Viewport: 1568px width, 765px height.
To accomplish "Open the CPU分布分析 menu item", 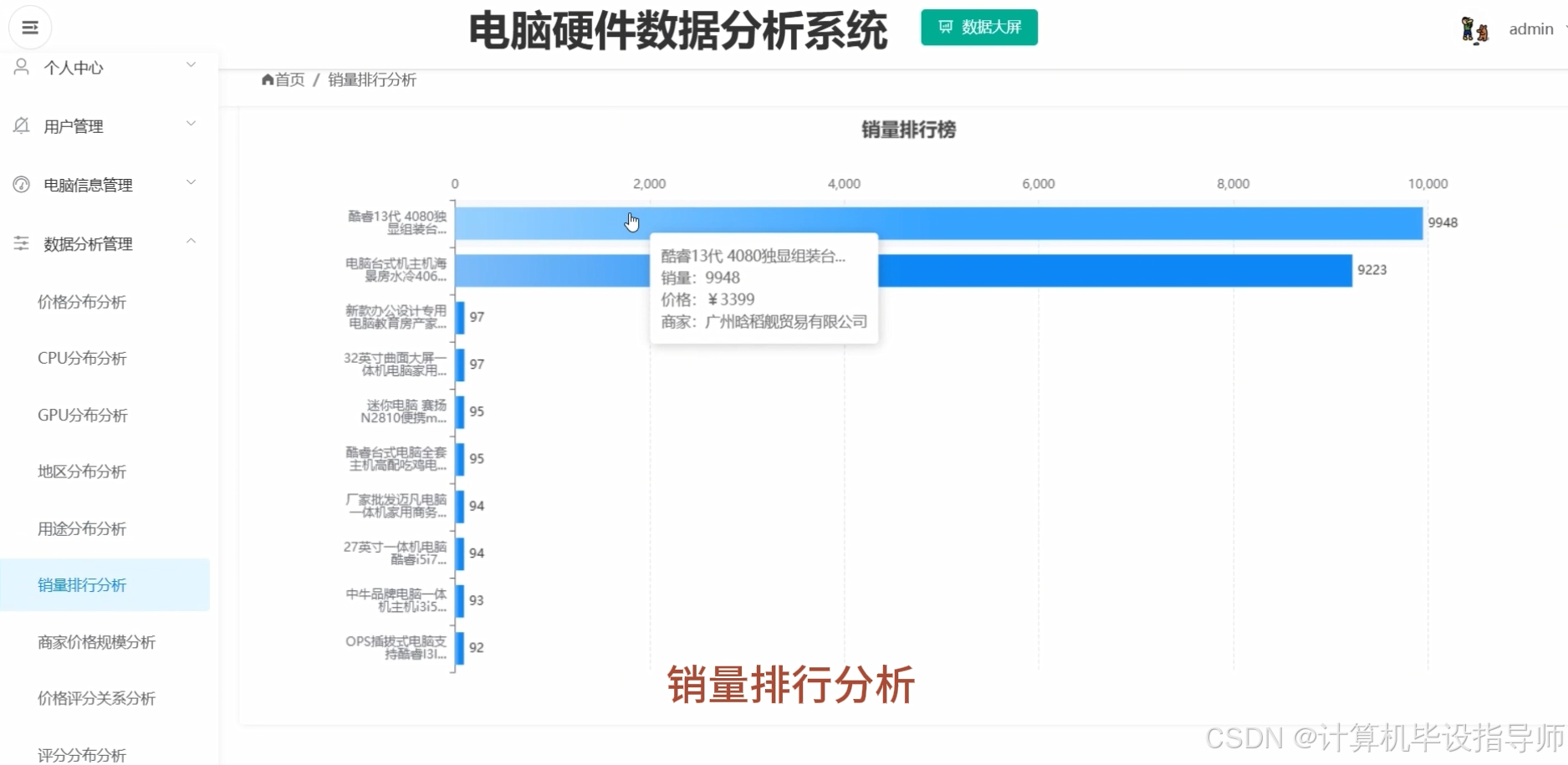I will coord(81,358).
